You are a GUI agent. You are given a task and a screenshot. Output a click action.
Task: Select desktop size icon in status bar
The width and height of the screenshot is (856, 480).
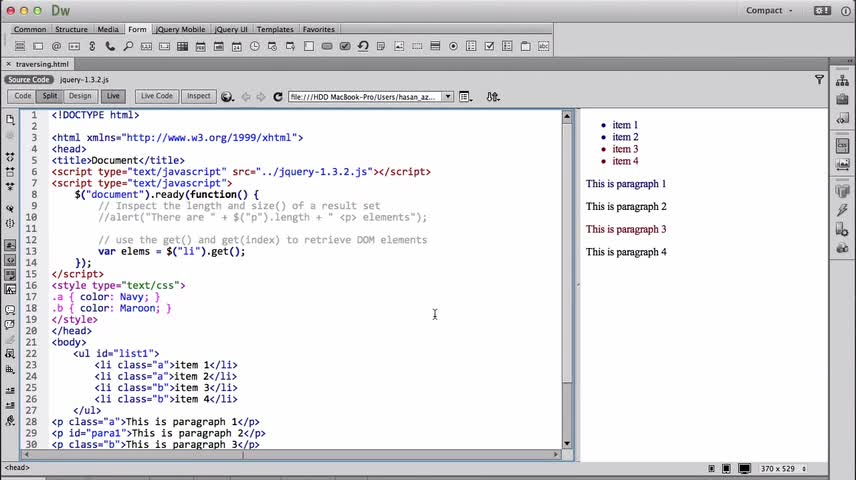(x=744, y=469)
